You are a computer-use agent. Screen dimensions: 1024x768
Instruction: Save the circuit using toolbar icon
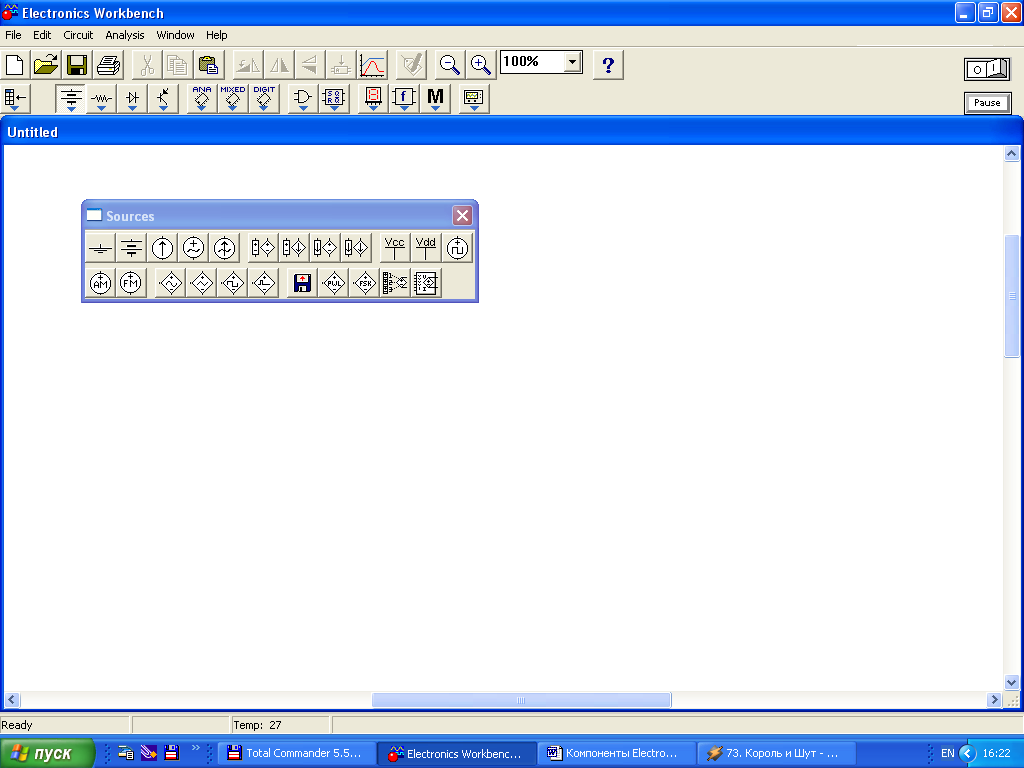pos(77,65)
